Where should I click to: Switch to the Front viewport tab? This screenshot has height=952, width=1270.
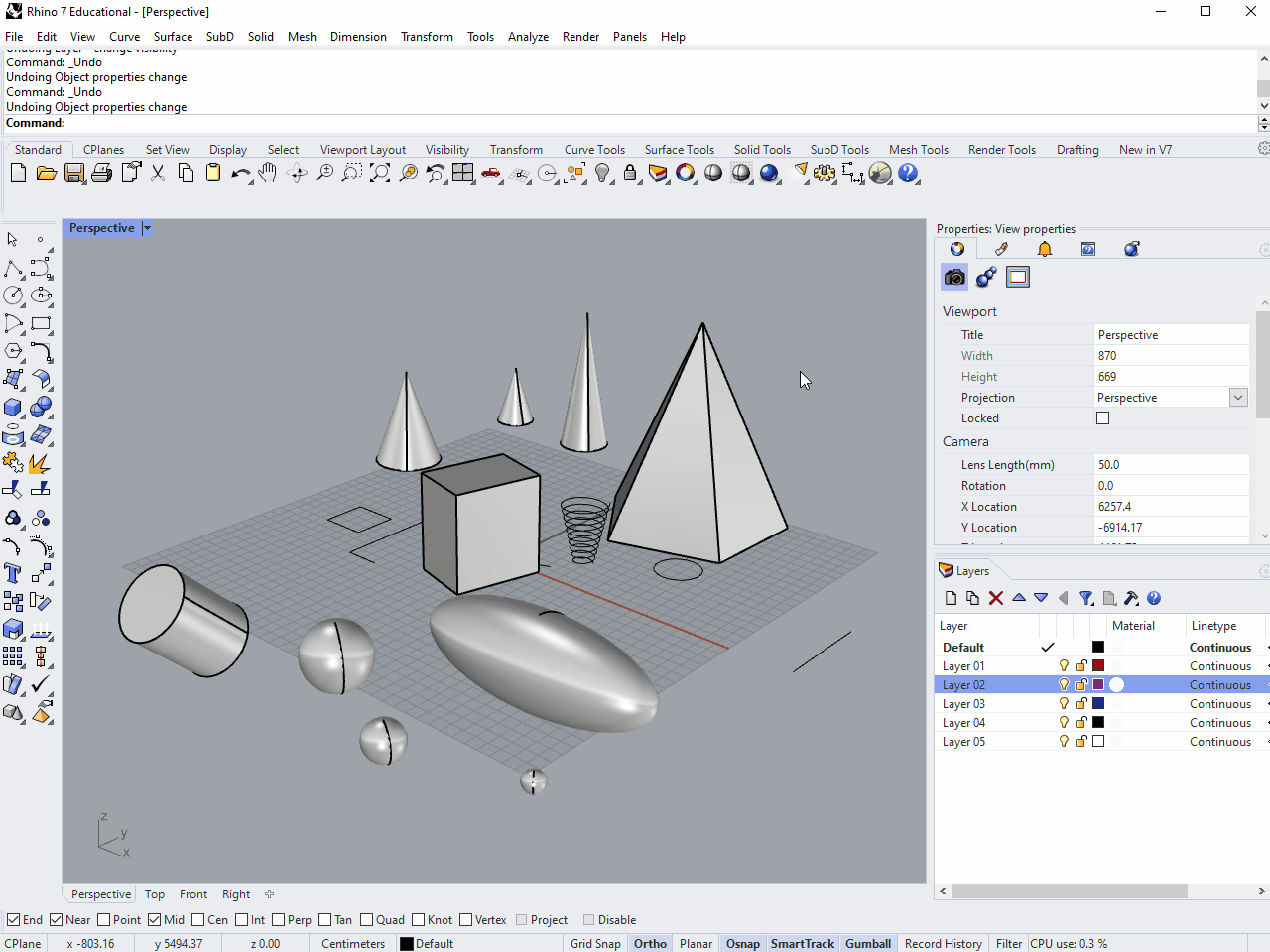(193, 894)
